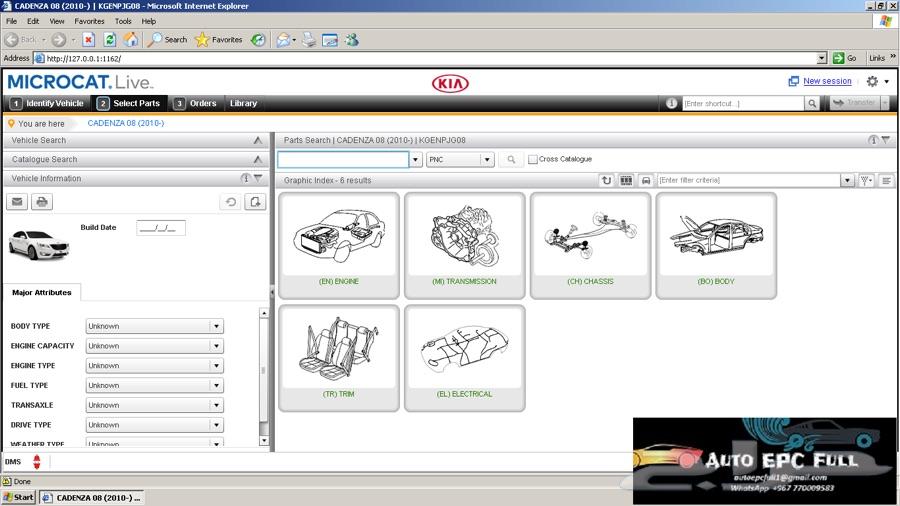Click the Graphic Index refresh icon
This screenshot has width=900, height=506.
pyautogui.click(x=606, y=180)
